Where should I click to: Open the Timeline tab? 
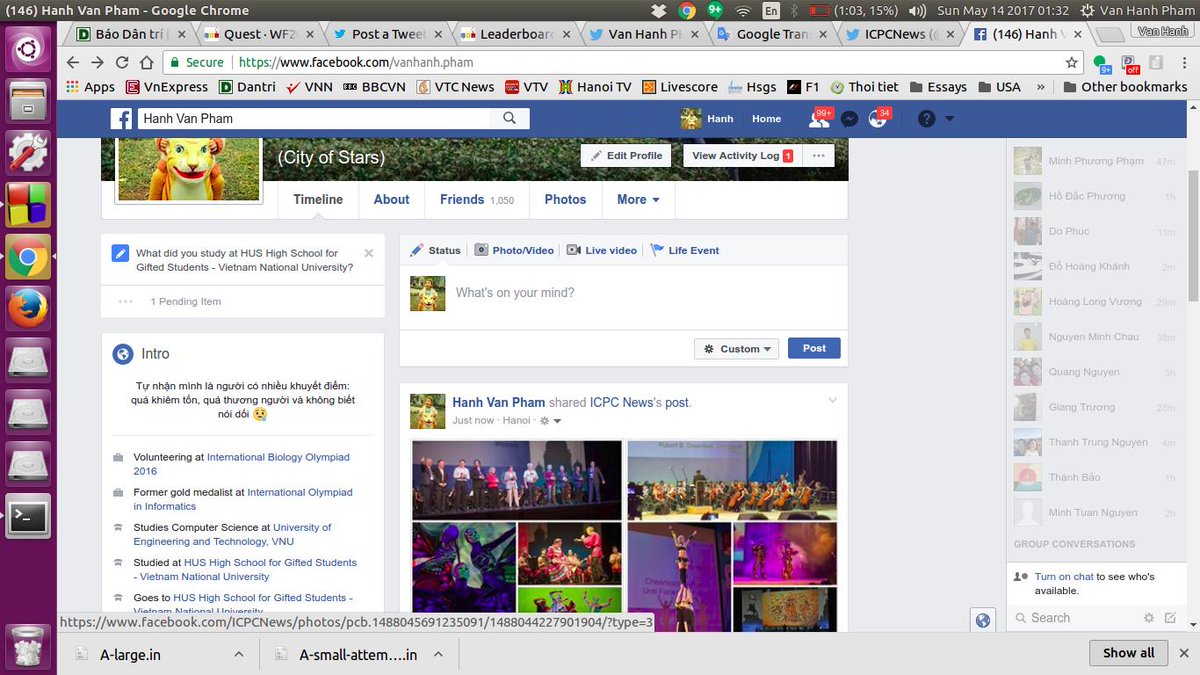[x=318, y=199]
